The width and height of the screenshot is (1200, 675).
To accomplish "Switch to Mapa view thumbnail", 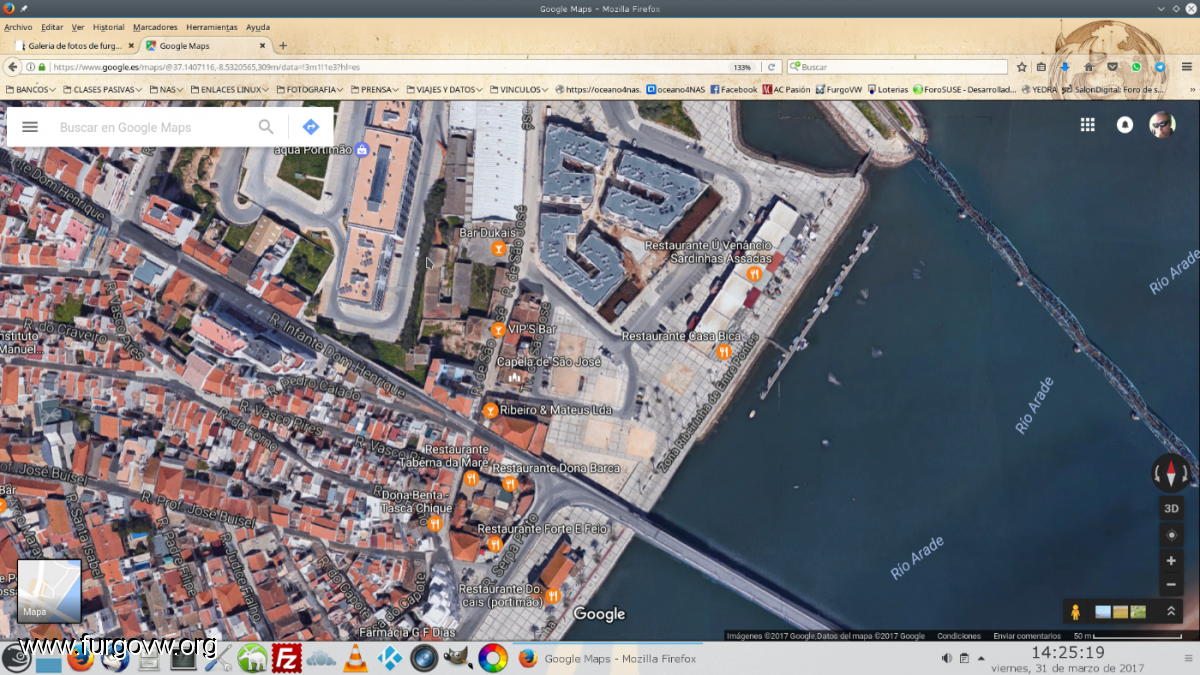I will 49,591.
